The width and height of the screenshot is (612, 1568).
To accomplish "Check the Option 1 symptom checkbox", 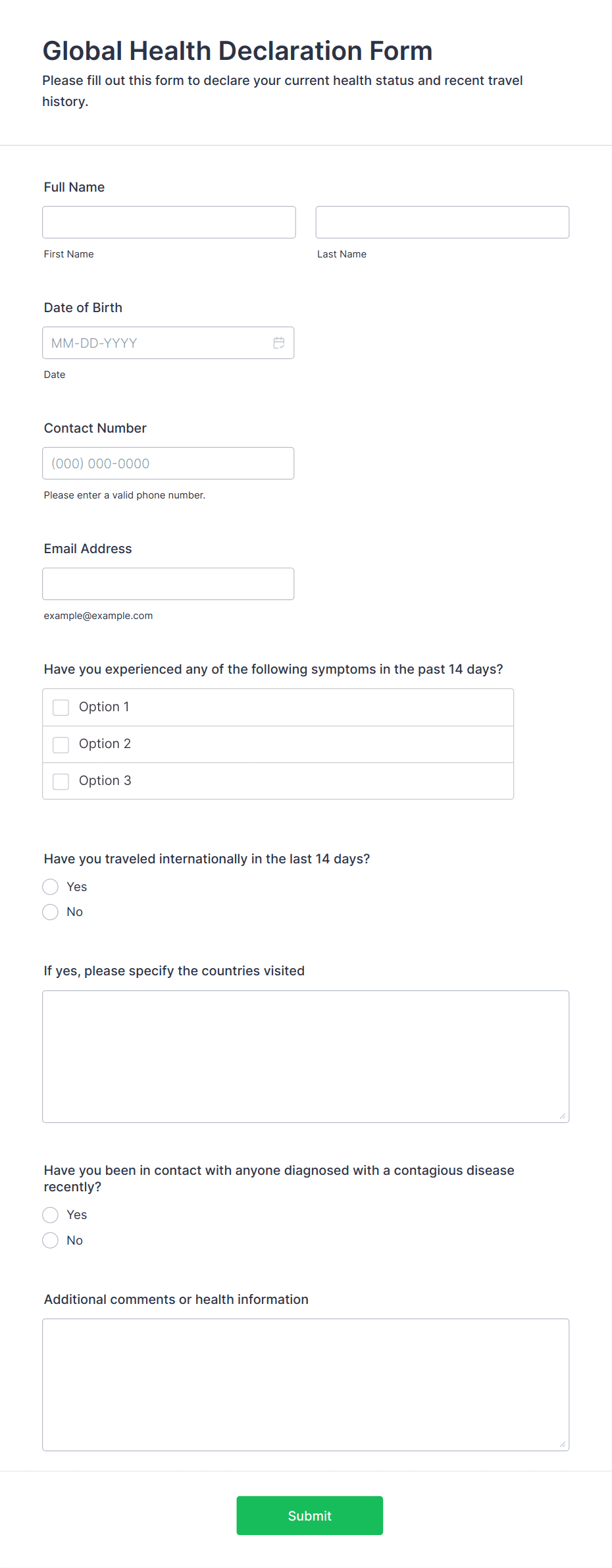I will click(61, 707).
